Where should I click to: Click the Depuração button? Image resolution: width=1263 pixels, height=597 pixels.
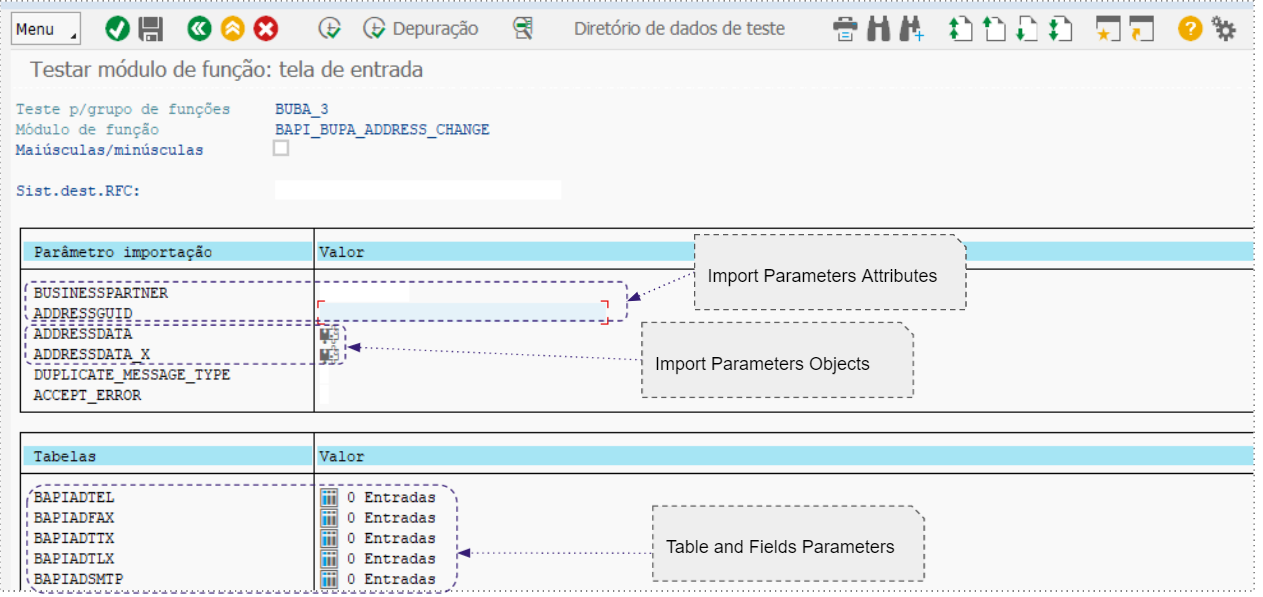421,29
